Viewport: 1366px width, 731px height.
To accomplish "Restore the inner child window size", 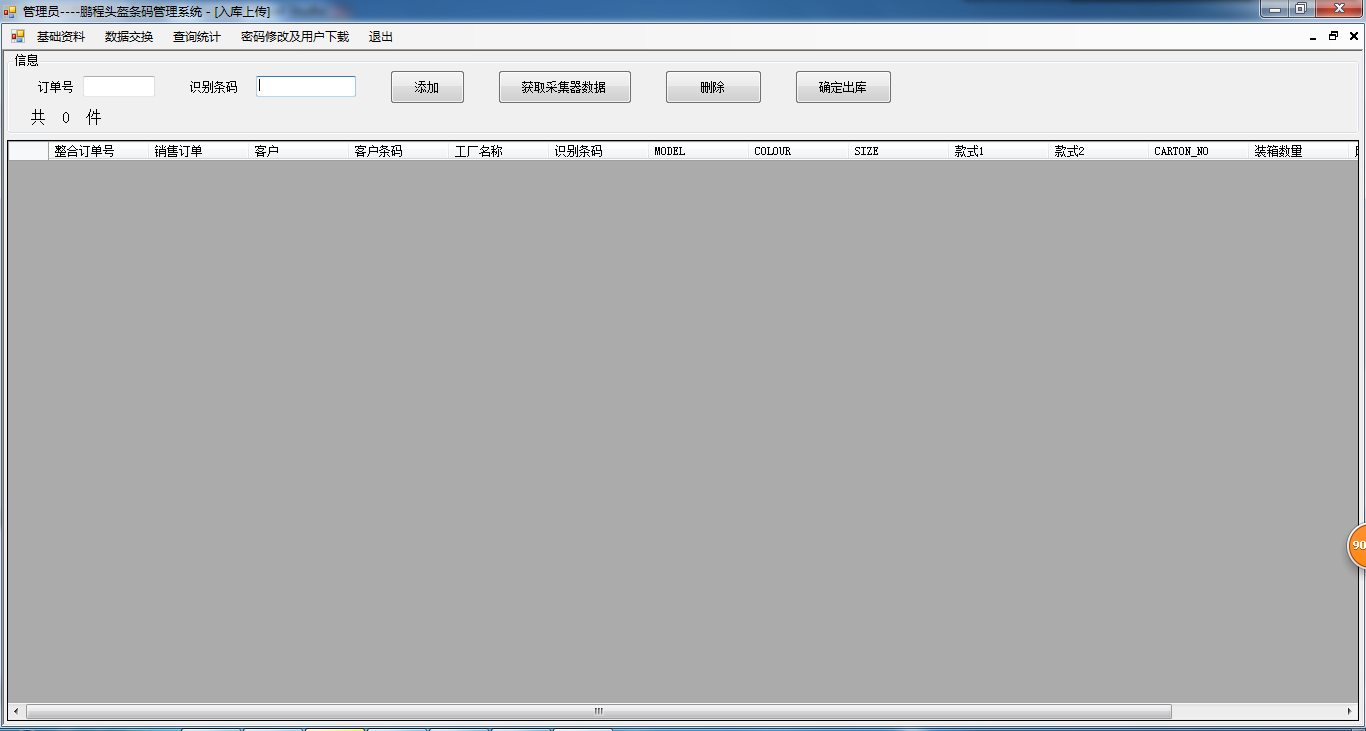I will click(1333, 36).
